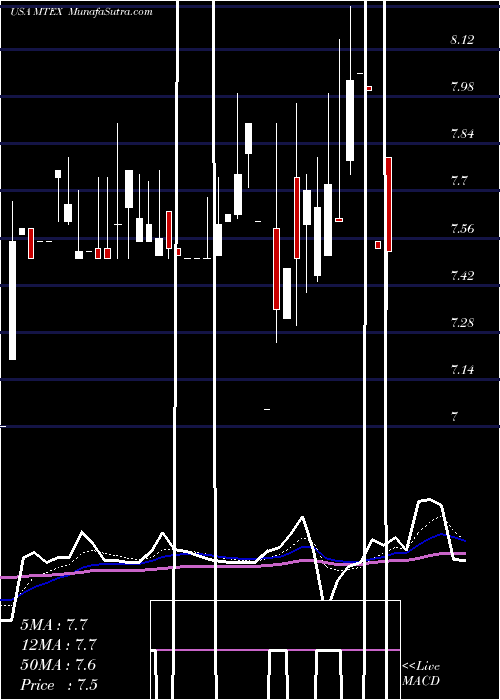Click the 7.14 price axis label

pyautogui.click(x=462, y=370)
